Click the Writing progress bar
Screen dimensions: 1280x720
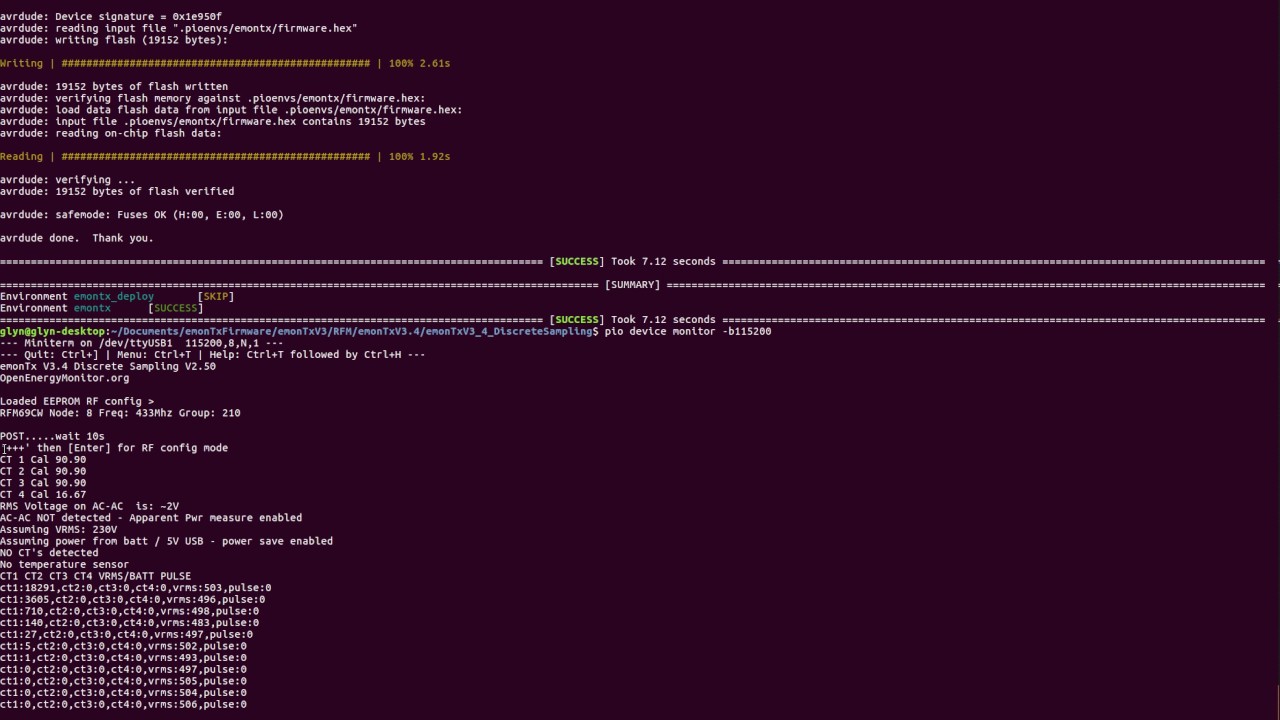click(215, 63)
